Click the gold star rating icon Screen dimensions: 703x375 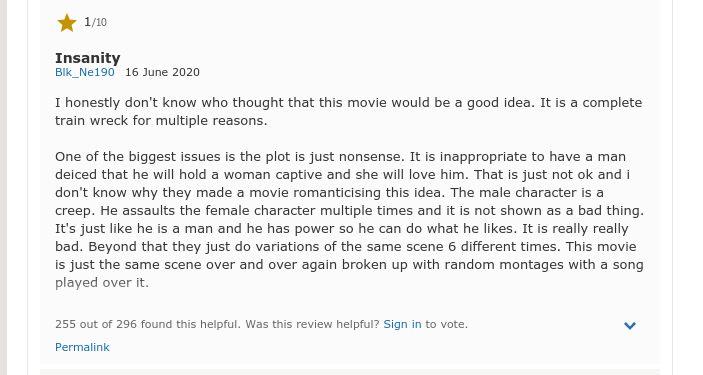point(67,23)
